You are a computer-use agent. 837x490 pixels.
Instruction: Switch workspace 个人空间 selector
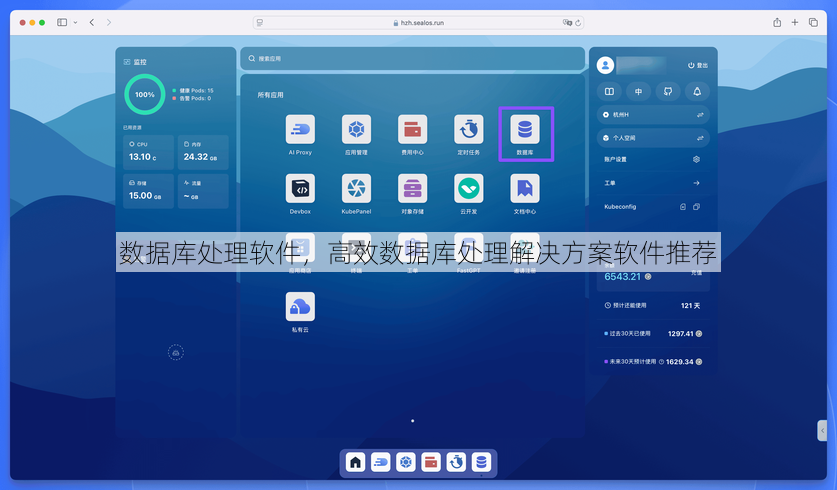coord(653,138)
